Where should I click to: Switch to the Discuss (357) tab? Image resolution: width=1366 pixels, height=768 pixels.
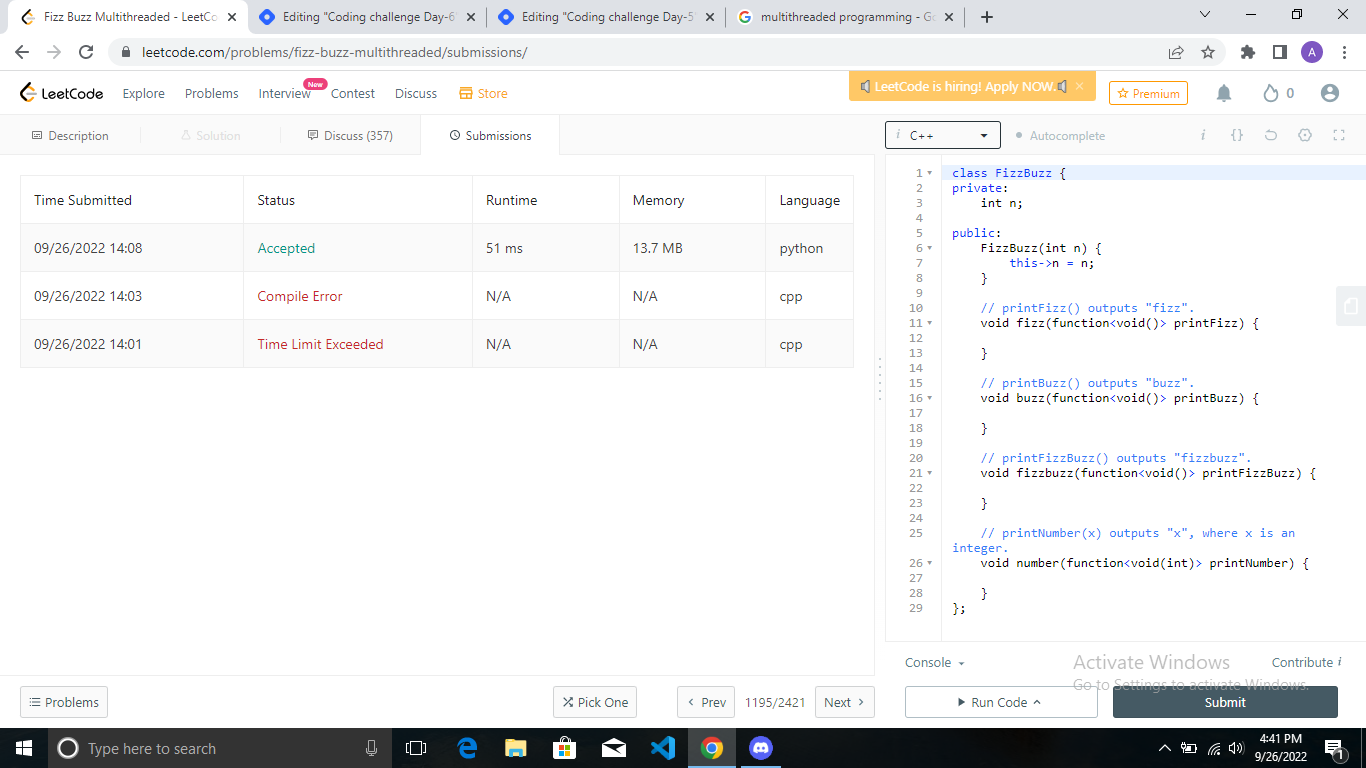tap(350, 135)
